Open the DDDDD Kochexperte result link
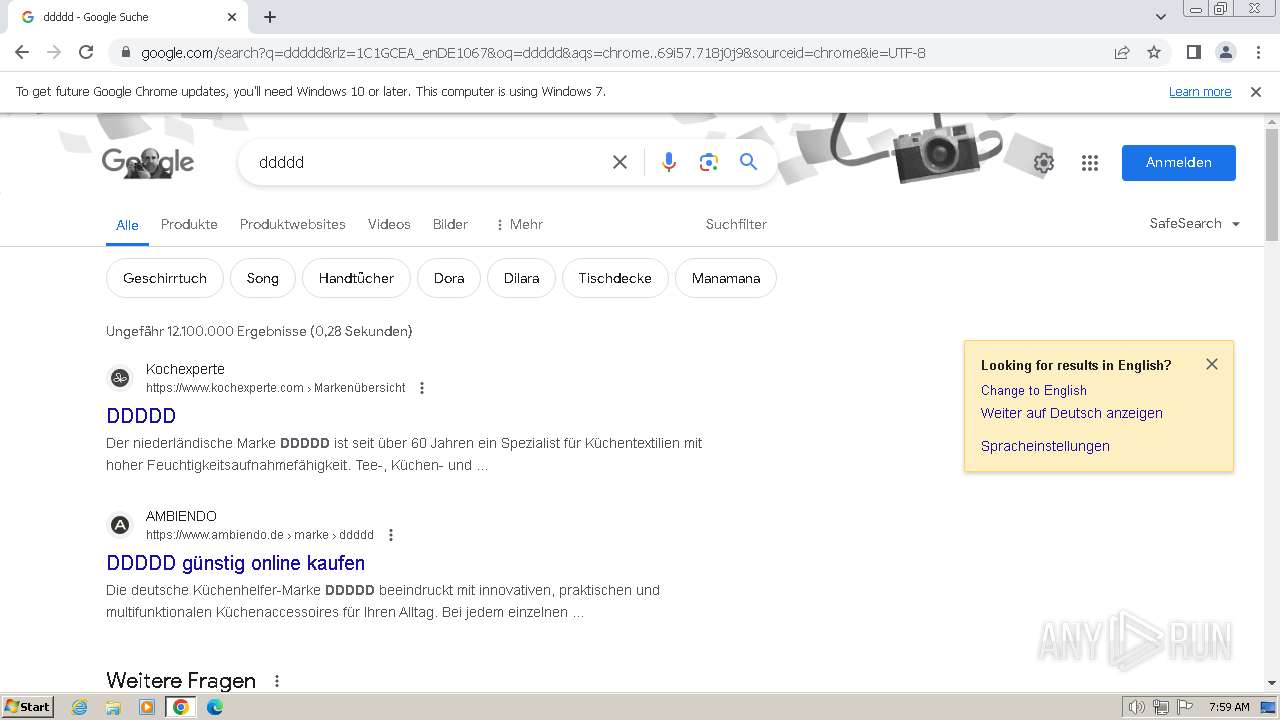Image resolution: width=1280 pixels, height=720 pixels. point(141,416)
